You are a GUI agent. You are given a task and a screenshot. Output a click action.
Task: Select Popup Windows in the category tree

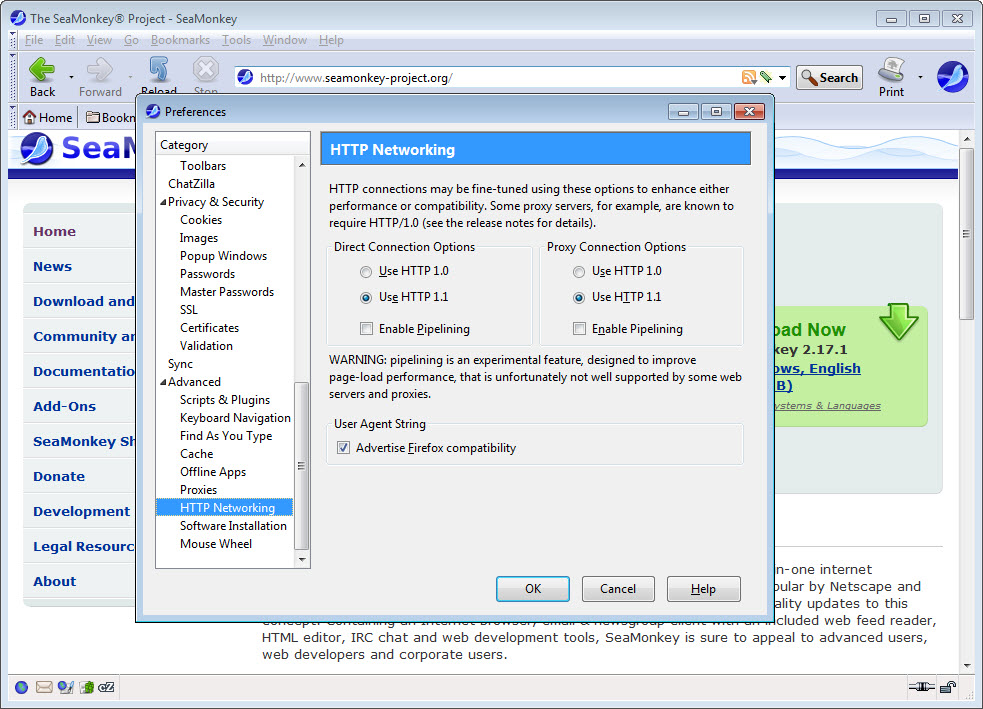click(223, 256)
